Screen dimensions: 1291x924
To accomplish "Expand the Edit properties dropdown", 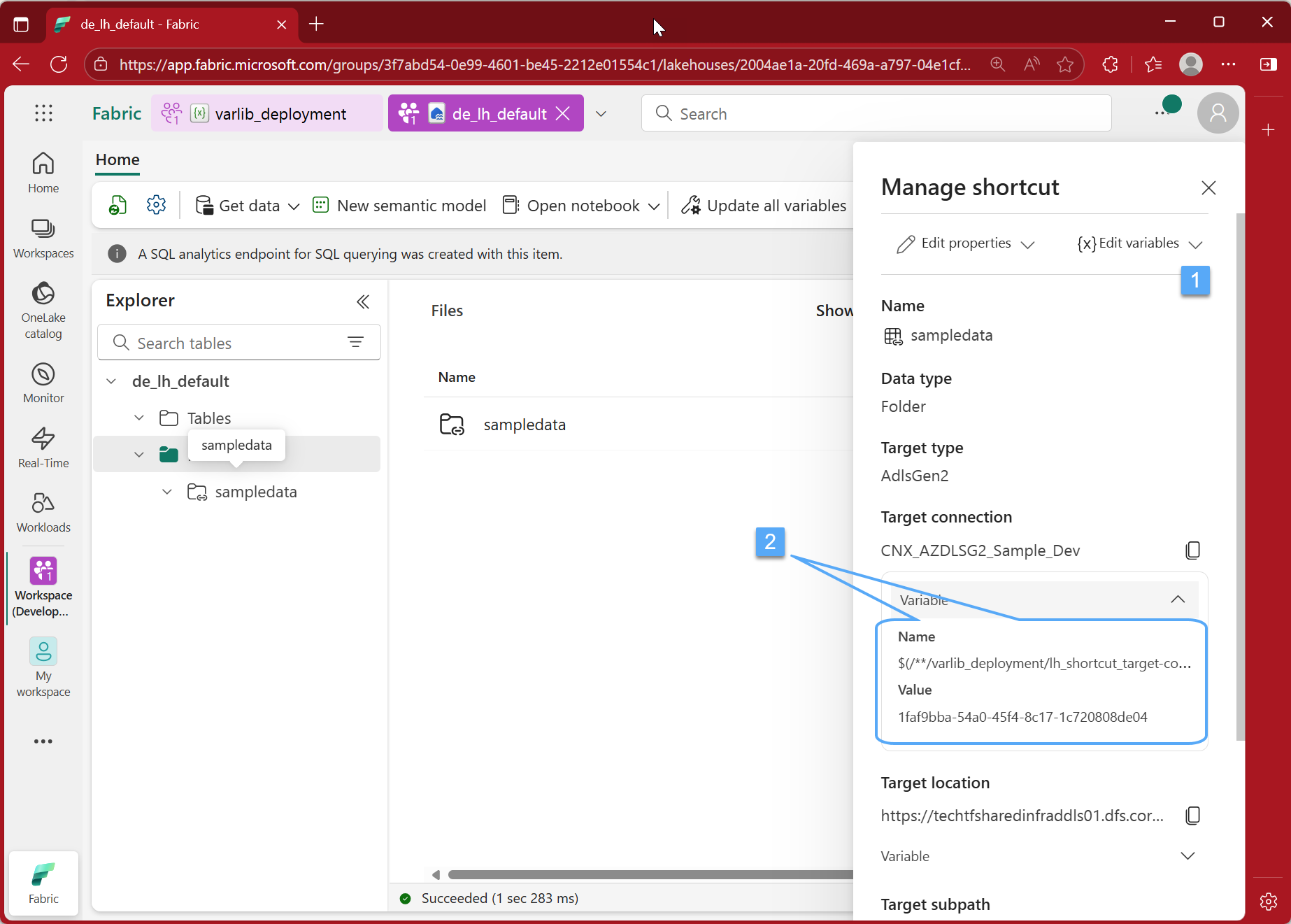I will click(965, 243).
